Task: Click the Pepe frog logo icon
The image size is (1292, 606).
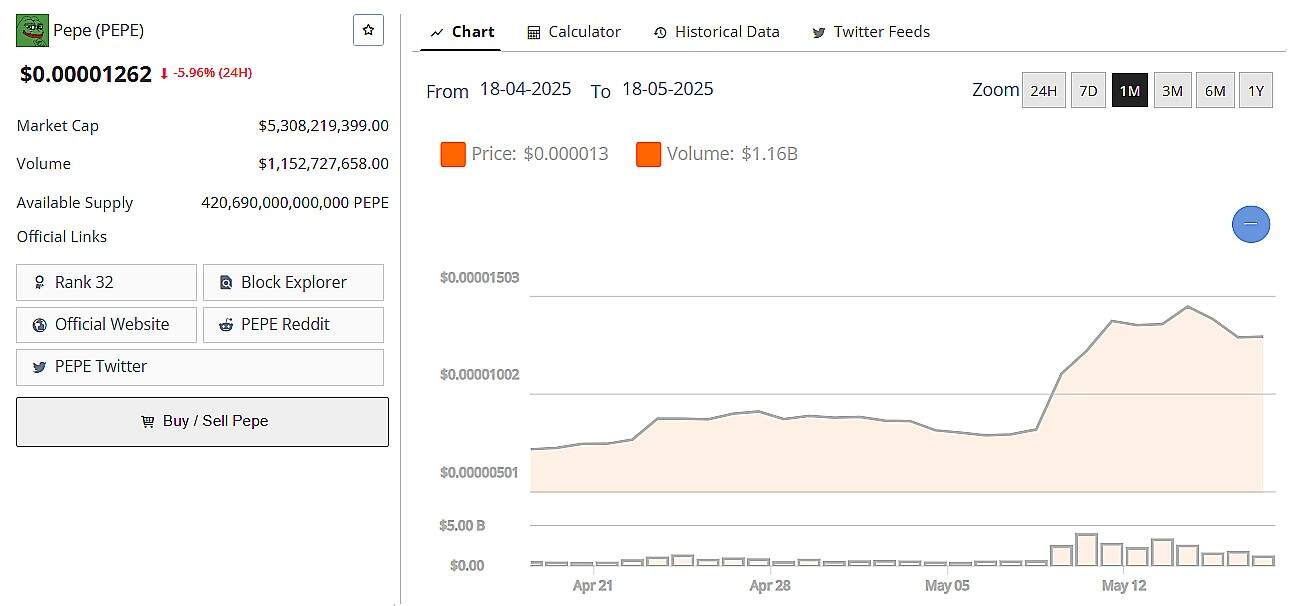Action: coord(32,31)
